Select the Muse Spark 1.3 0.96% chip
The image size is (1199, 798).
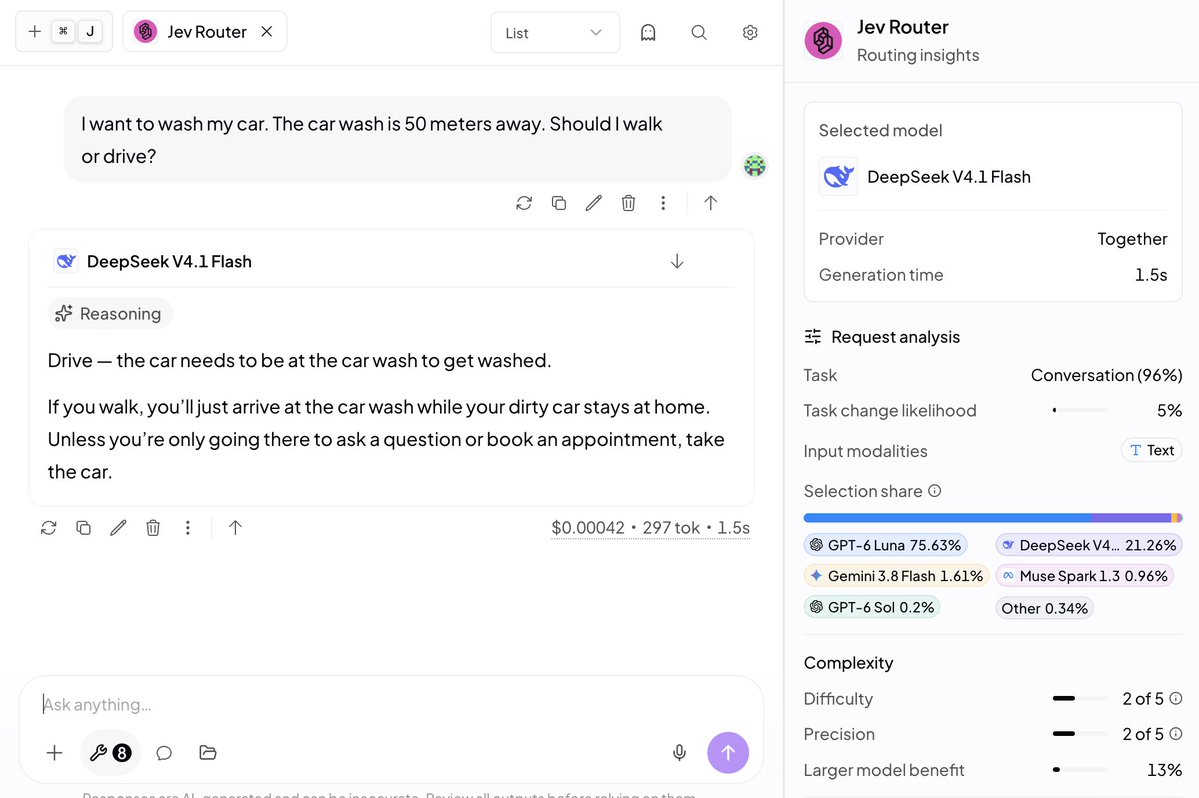(1084, 576)
